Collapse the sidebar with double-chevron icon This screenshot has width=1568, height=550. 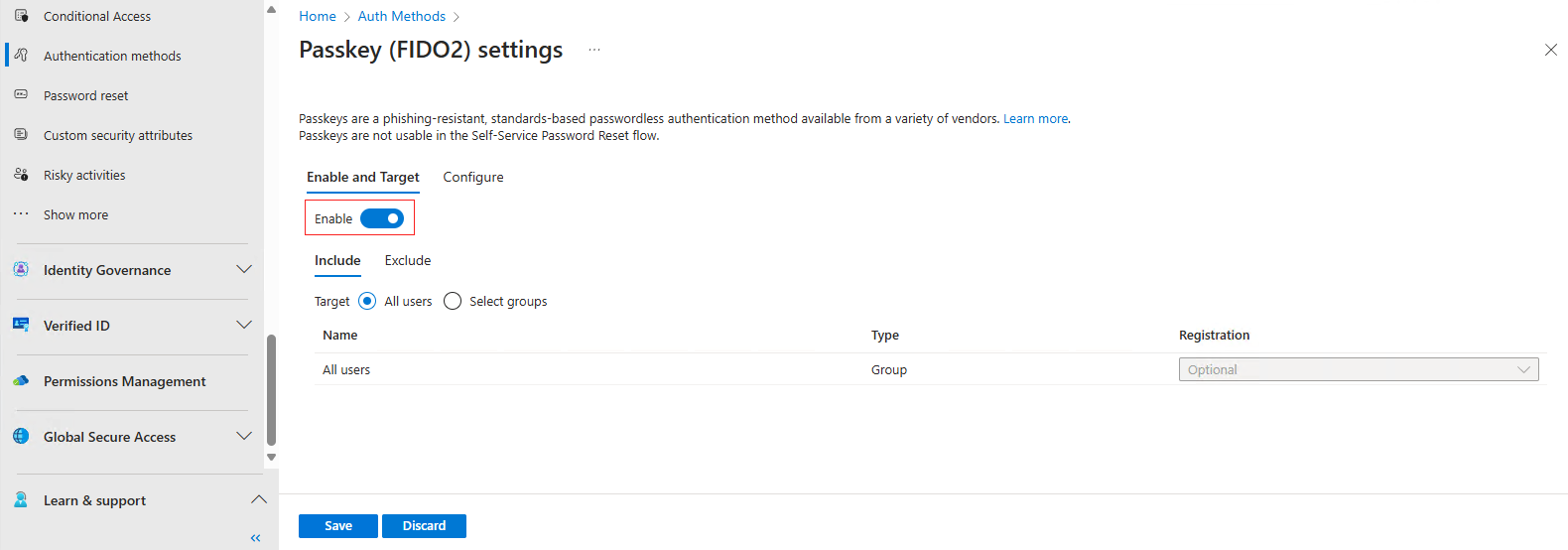point(255,538)
